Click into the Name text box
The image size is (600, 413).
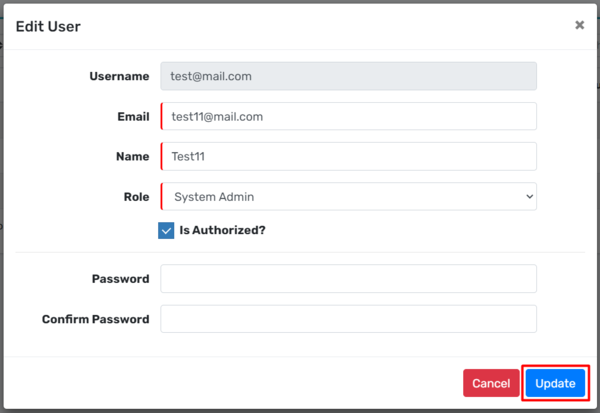[348, 156]
